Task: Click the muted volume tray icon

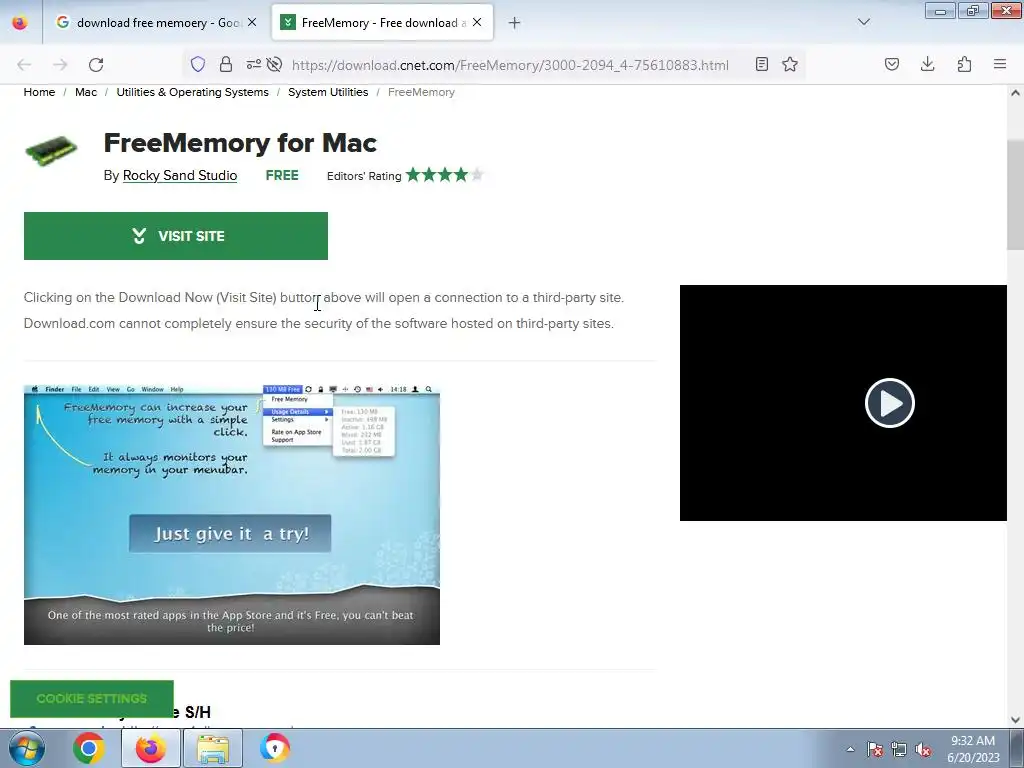Action: tap(923, 749)
